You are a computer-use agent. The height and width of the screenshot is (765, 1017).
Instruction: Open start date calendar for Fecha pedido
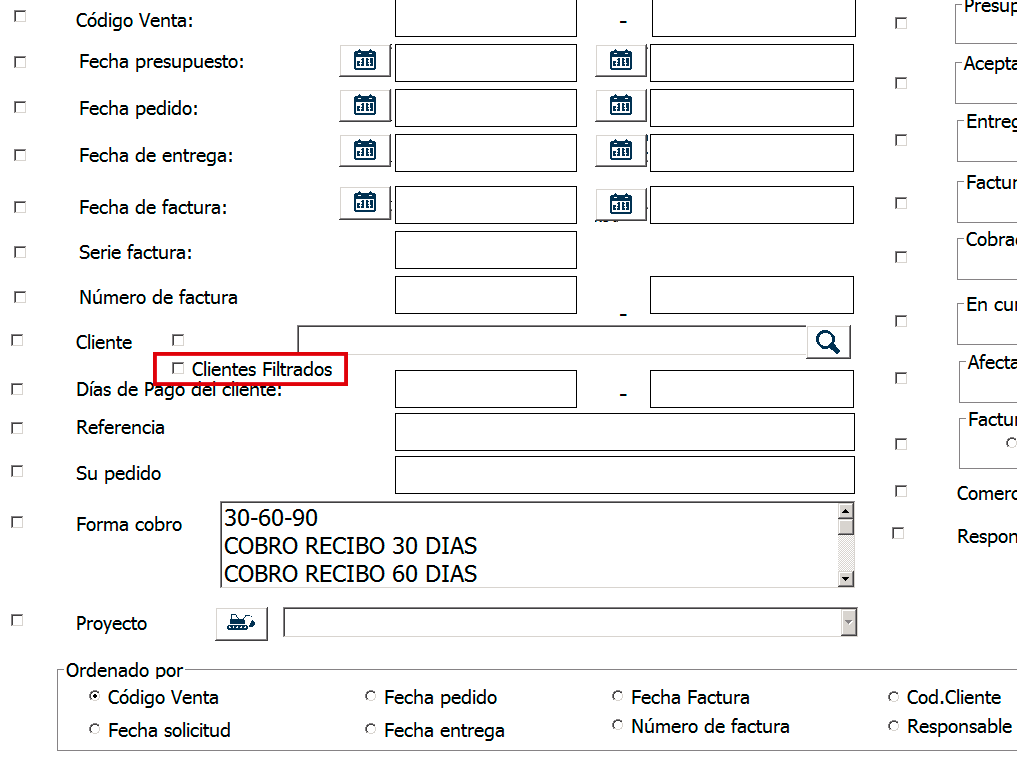click(x=365, y=105)
